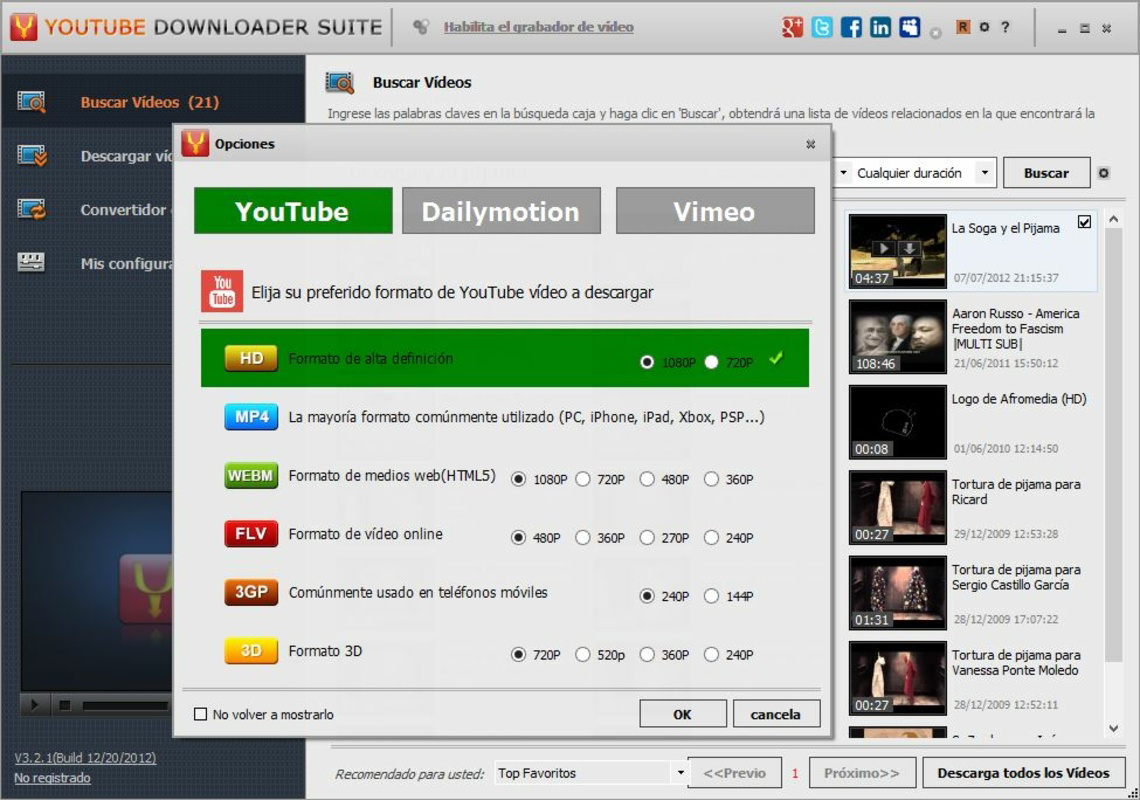The width and height of the screenshot is (1140, 800).
Task: Click download overlay on La Soga thumbnail
Action: point(909,249)
